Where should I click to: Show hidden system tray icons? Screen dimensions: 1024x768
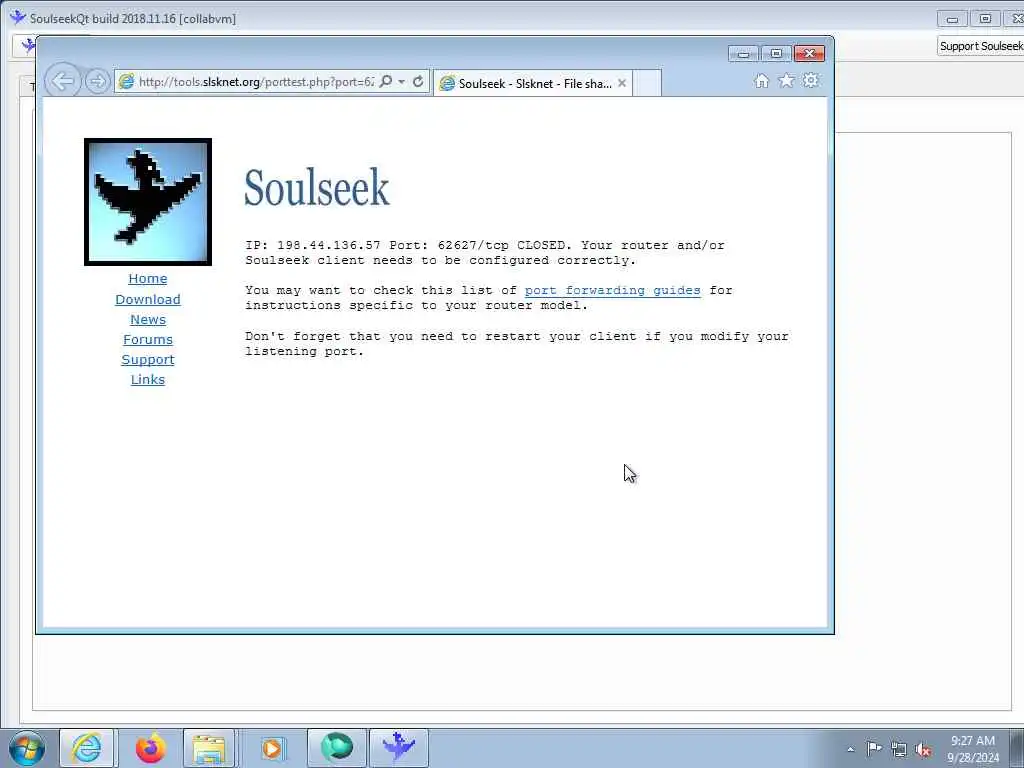click(x=850, y=749)
